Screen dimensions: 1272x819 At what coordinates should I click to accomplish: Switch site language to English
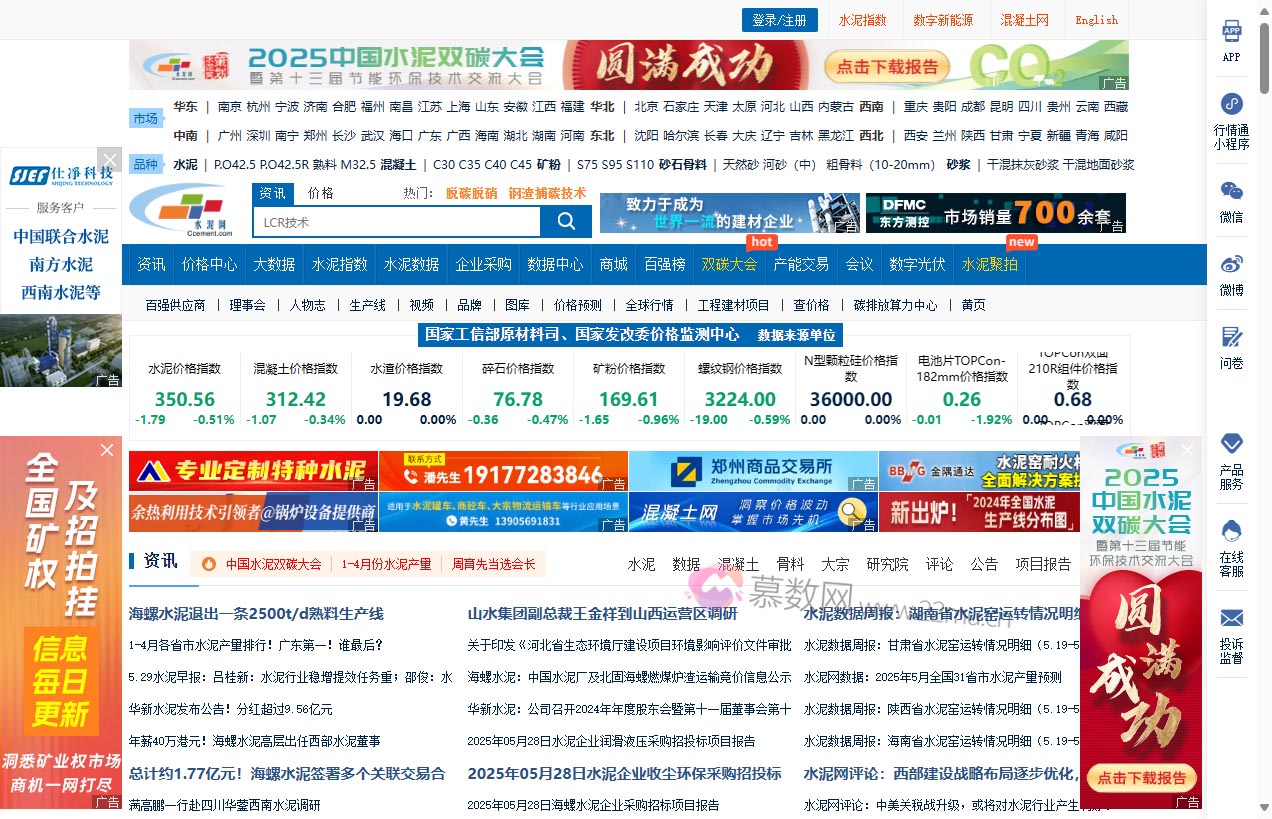click(x=1096, y=19)
